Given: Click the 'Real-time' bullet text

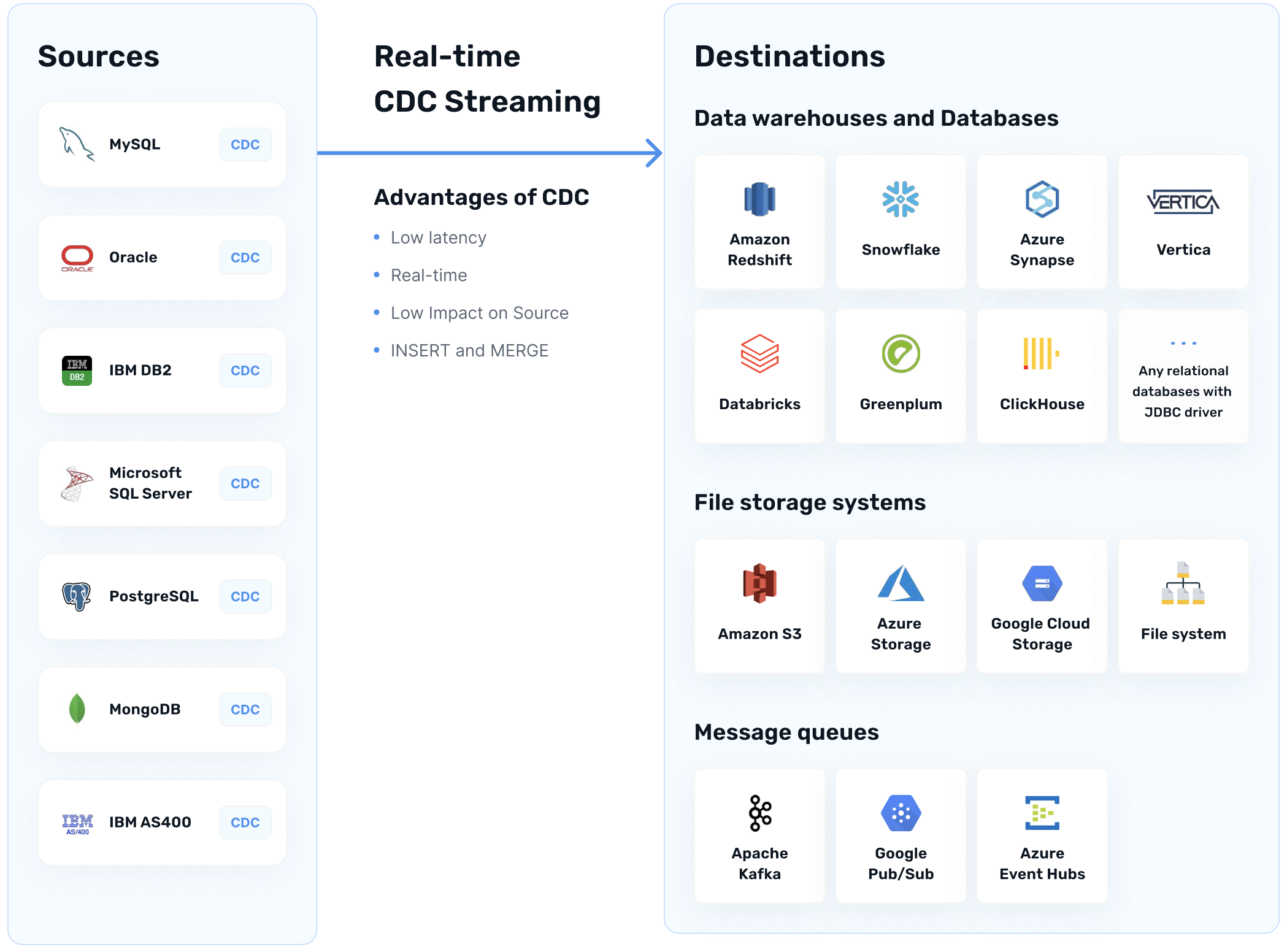Looking at the screenshot, I should [429, 275].
